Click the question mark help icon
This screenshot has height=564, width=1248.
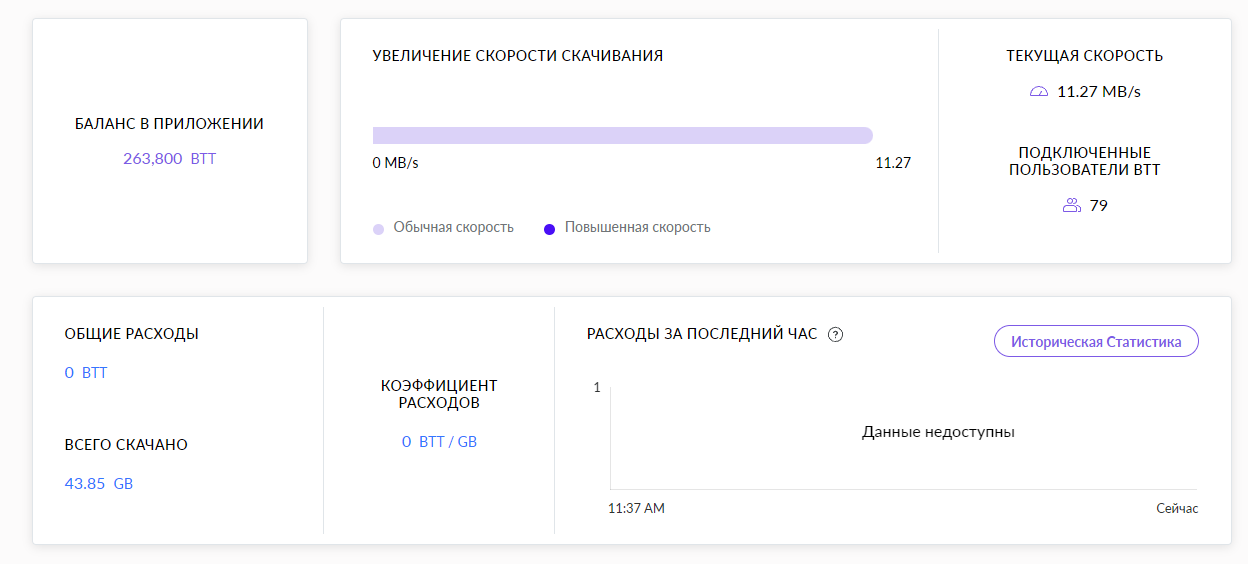click(836, 335)
